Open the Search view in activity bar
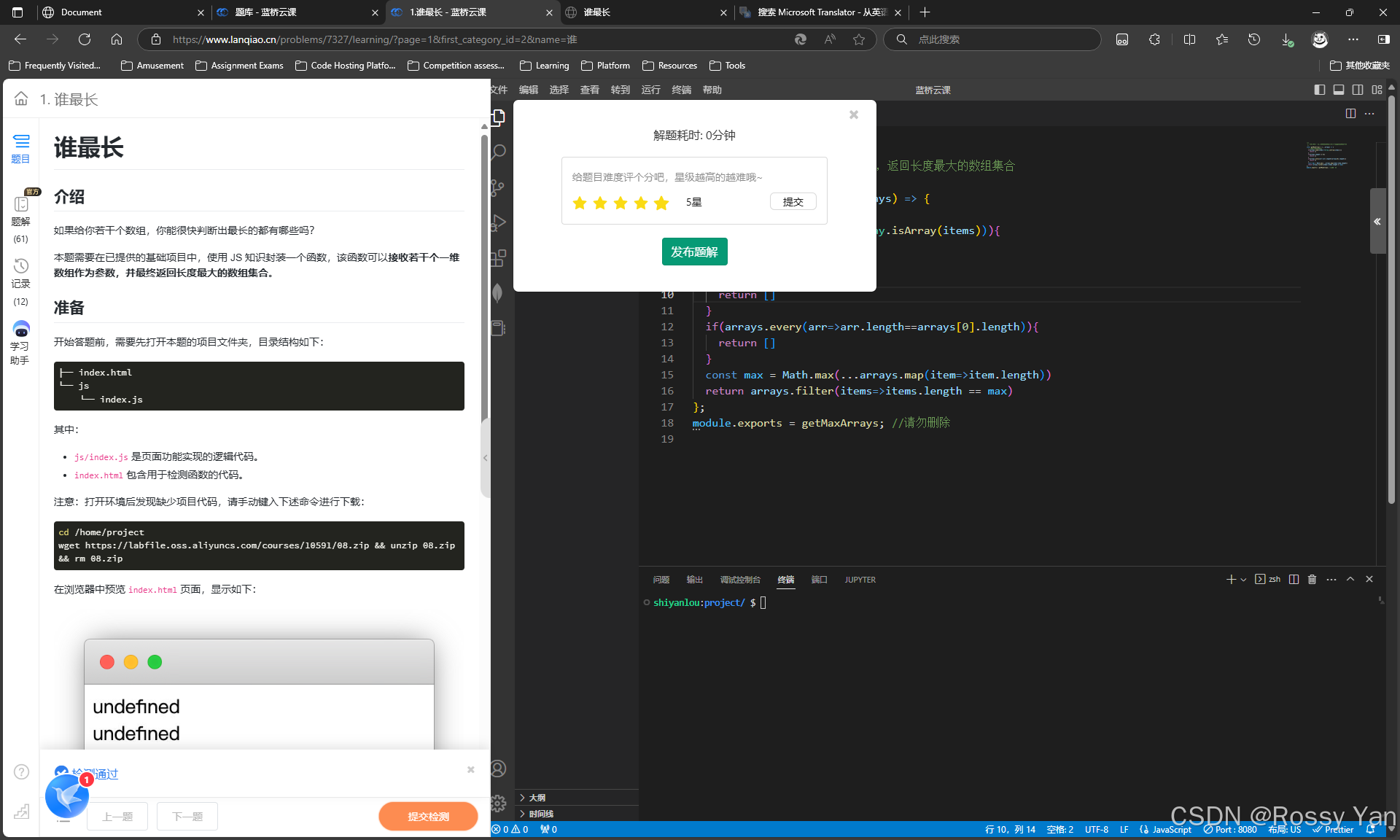Image resolution: width=1400 pixels, height=840 pixels. coord(499,152)
